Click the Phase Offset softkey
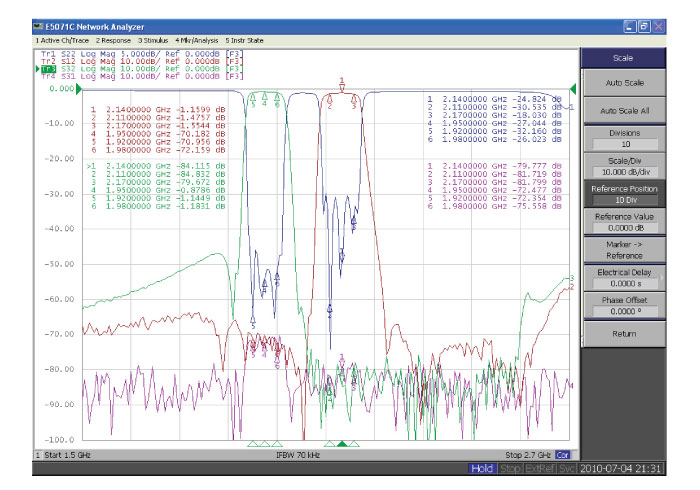 (x=625, y=306)
